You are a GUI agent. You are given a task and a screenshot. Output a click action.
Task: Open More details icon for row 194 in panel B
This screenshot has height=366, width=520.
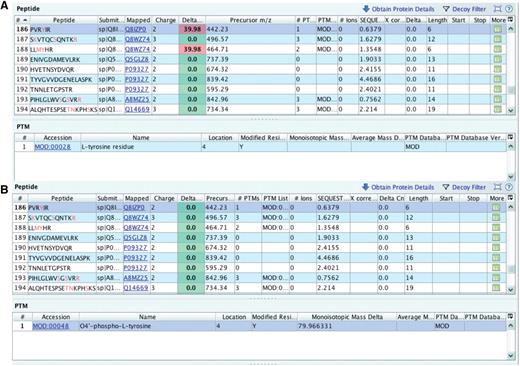tap(496, 288)
